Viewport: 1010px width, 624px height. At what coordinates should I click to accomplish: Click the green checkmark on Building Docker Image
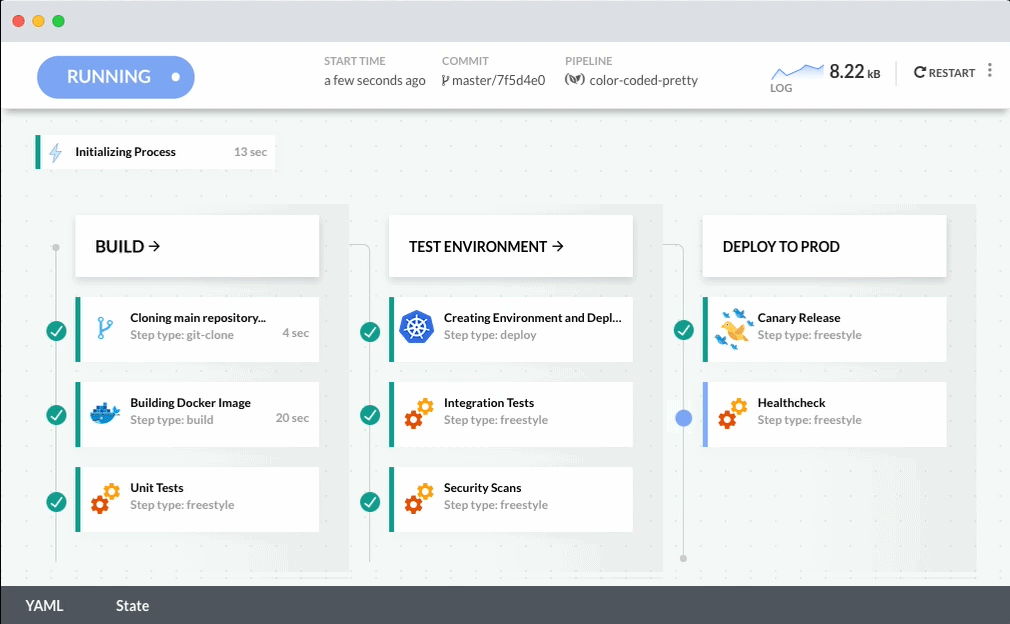pos(57,415)
